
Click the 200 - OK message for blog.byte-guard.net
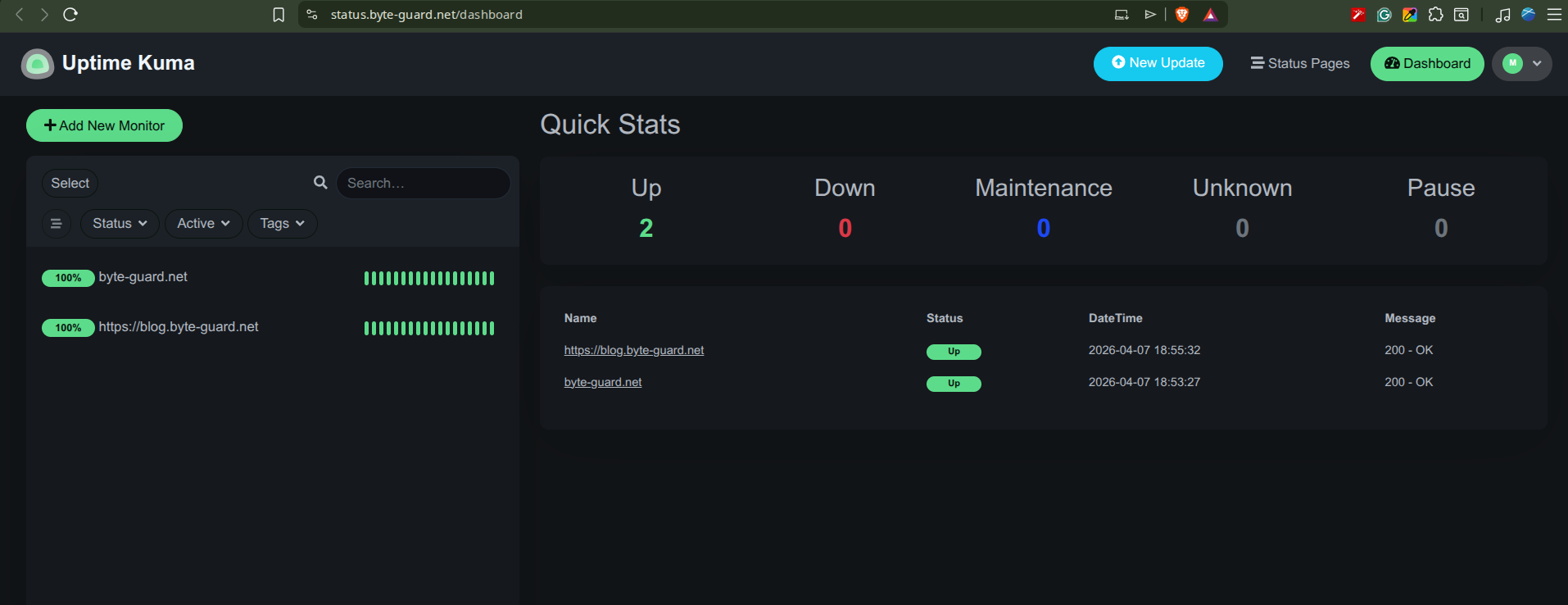(x=1409, y=350)
